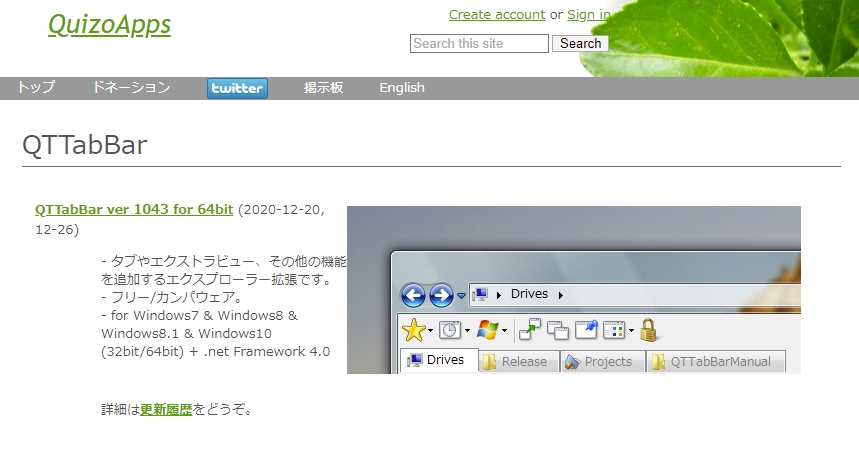The image size is (859, 451).
Task: Click the clock history icon
Action: click(x=450, y=330)
